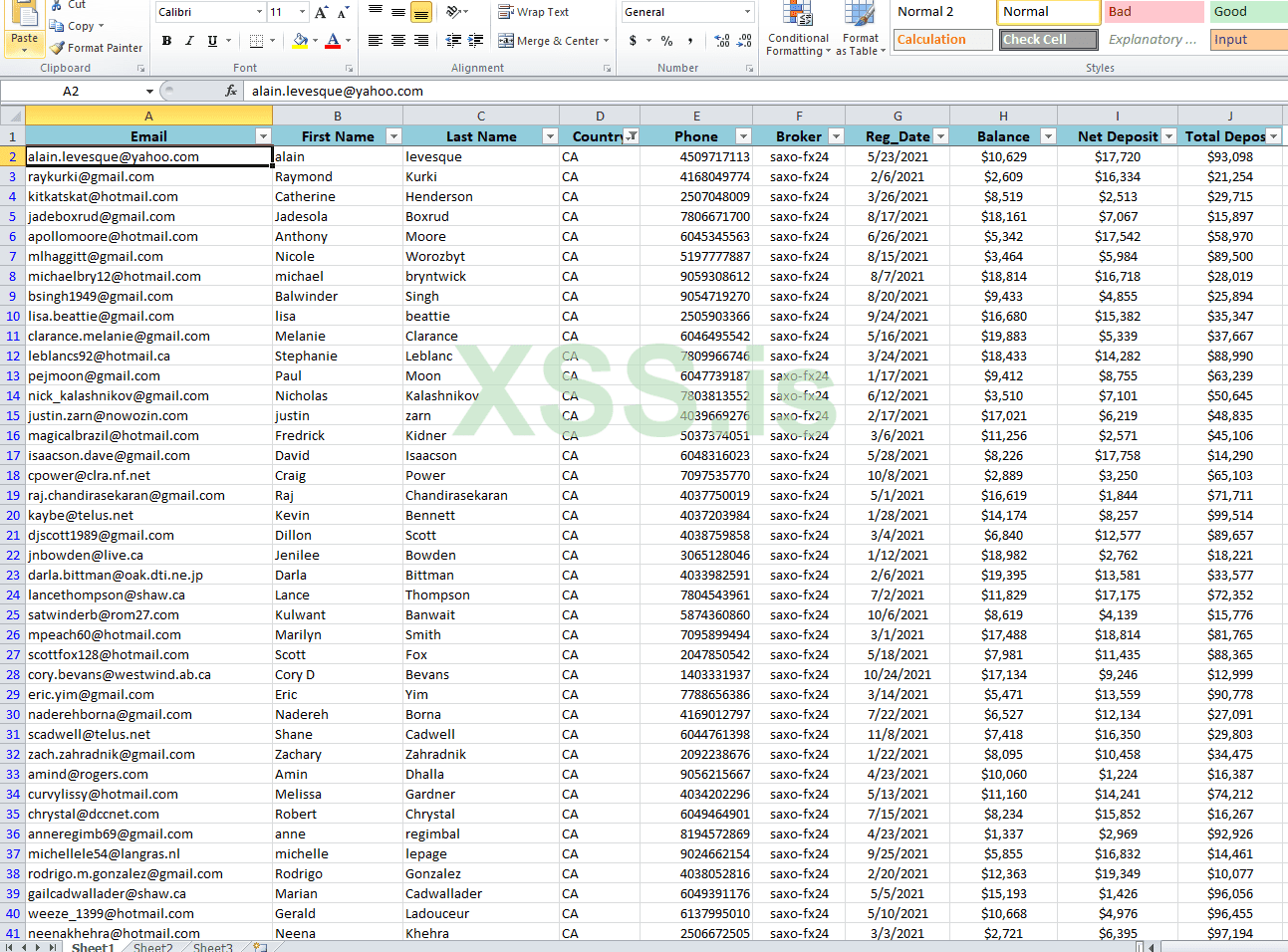The width and height of the screenshot is (1288, 952).
Task: Switch to the Sheet3 tab
Action: (213, 947)
